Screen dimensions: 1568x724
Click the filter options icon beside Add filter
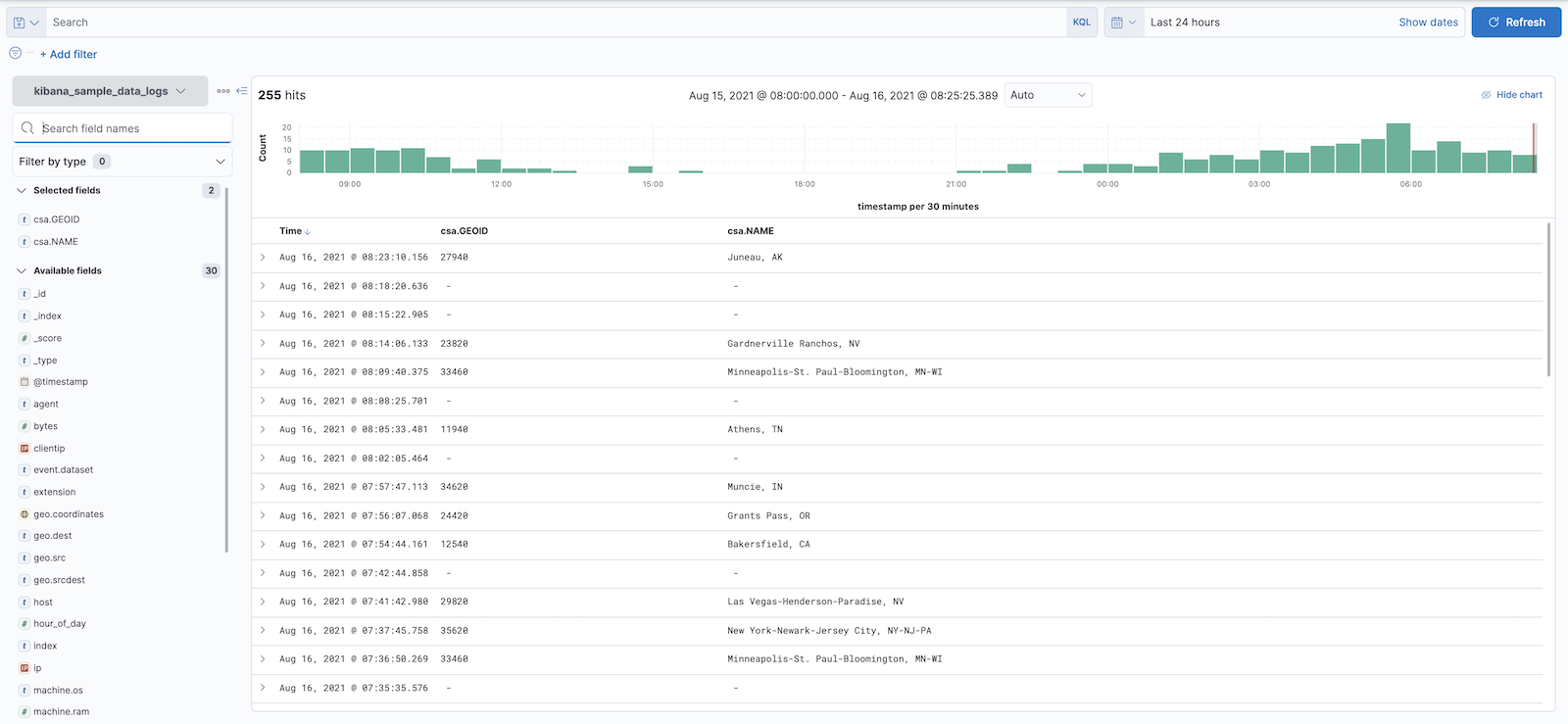16,54
